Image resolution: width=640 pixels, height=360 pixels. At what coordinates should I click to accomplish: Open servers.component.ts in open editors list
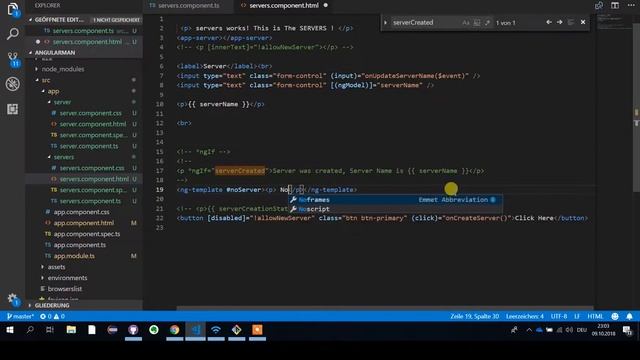tap(84, 31)
